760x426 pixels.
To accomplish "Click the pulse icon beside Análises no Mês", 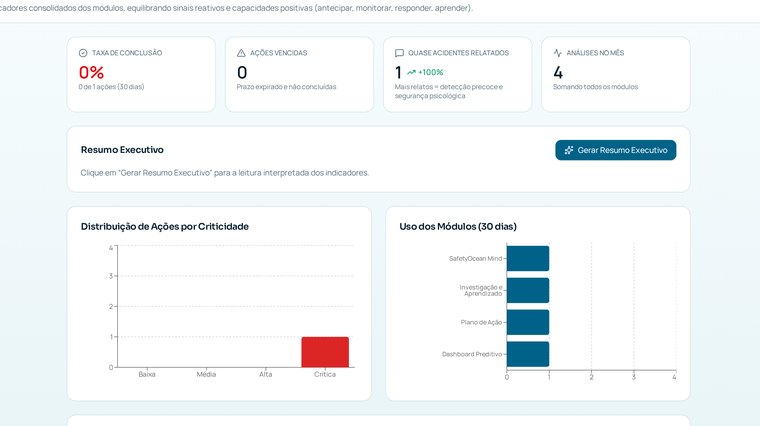I will [557, 53].
